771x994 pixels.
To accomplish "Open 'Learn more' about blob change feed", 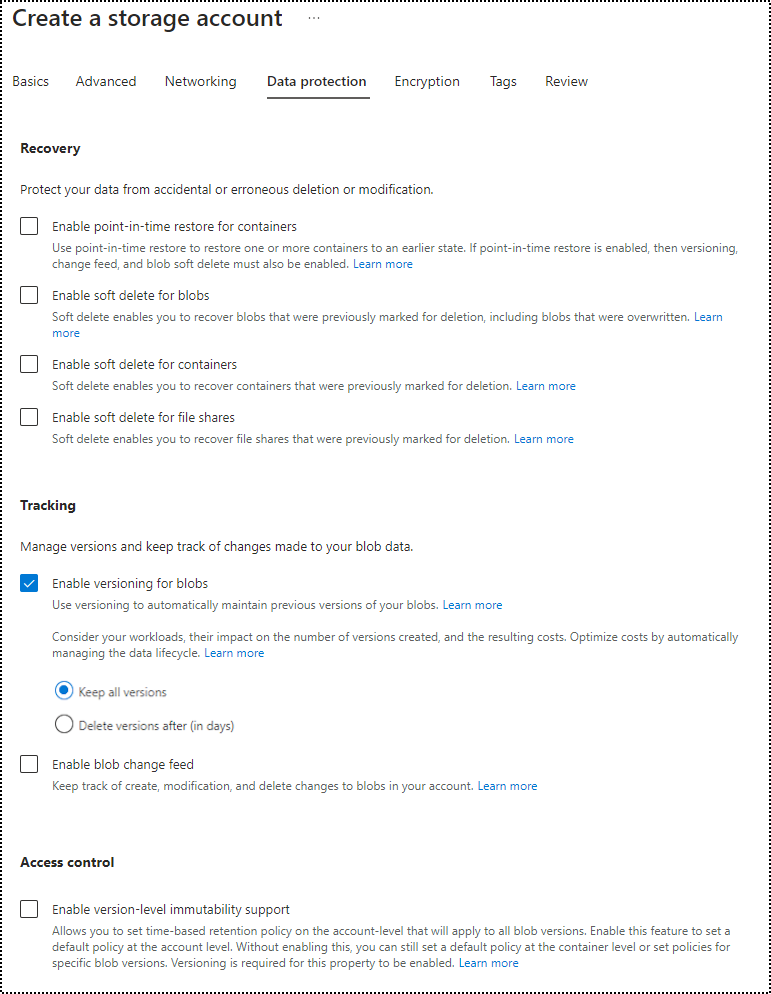I will pos(507,785).
